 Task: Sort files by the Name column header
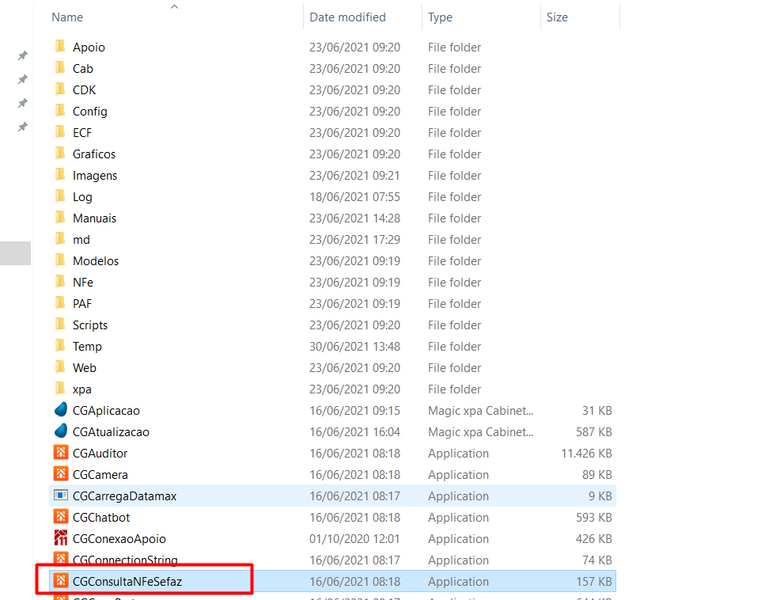pos(67,17)
